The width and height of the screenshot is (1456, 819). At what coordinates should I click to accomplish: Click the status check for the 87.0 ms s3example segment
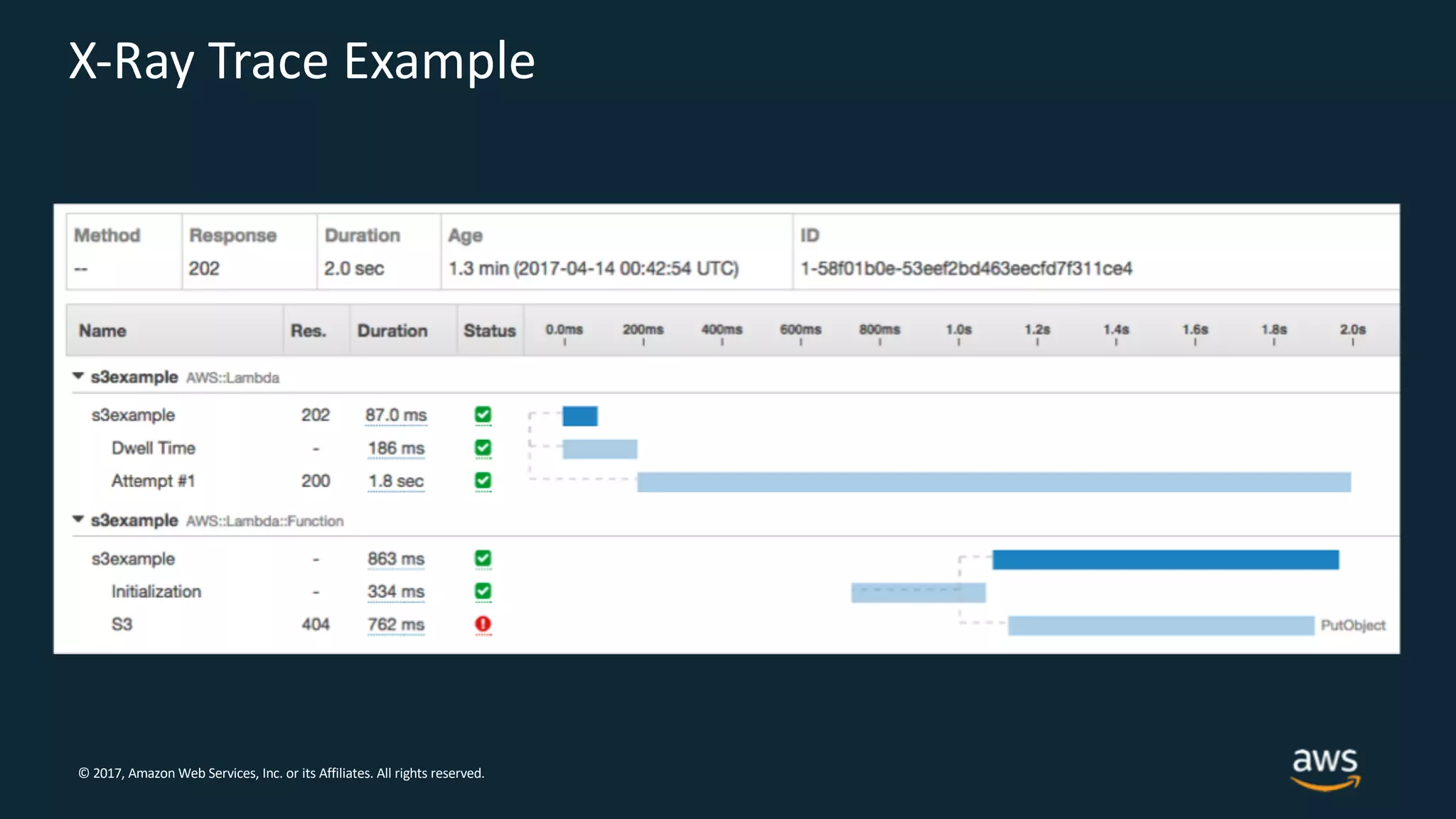[483, 414]
